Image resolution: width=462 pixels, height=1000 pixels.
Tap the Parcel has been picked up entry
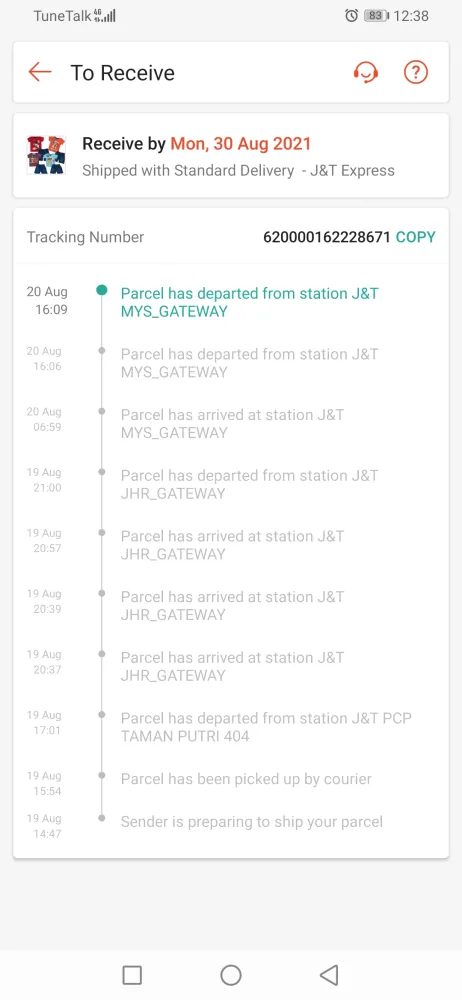click(x=230, y=783)
